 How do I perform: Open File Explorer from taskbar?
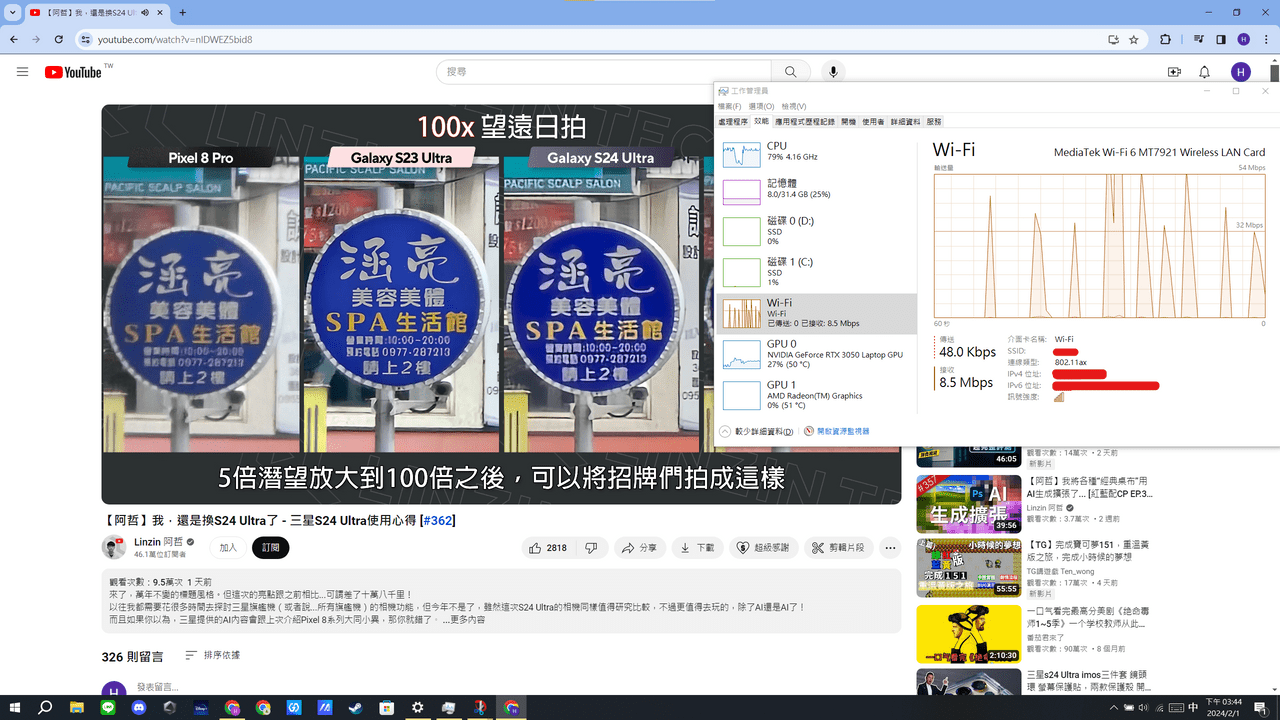click(76, 707)
